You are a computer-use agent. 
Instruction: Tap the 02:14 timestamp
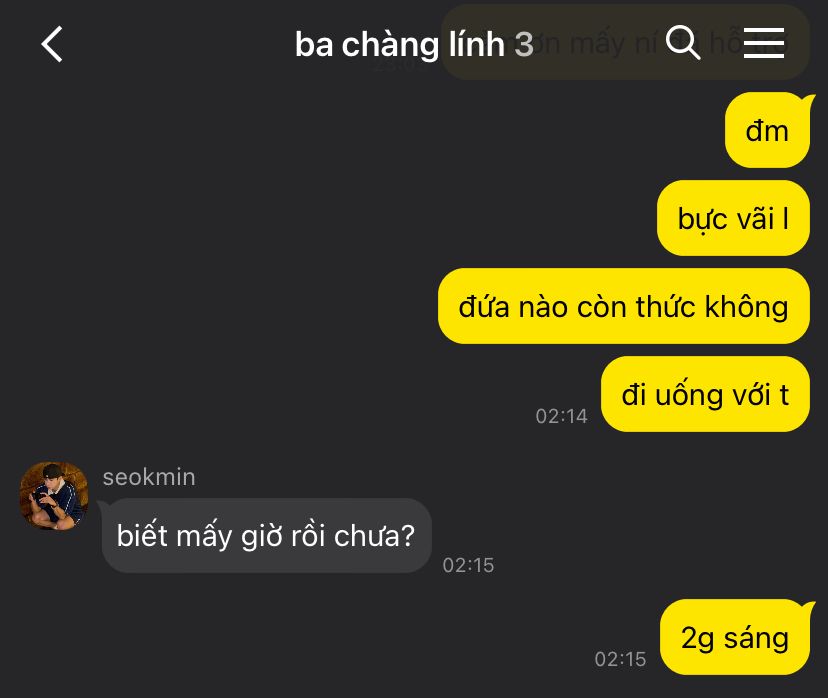pos(561,416)
